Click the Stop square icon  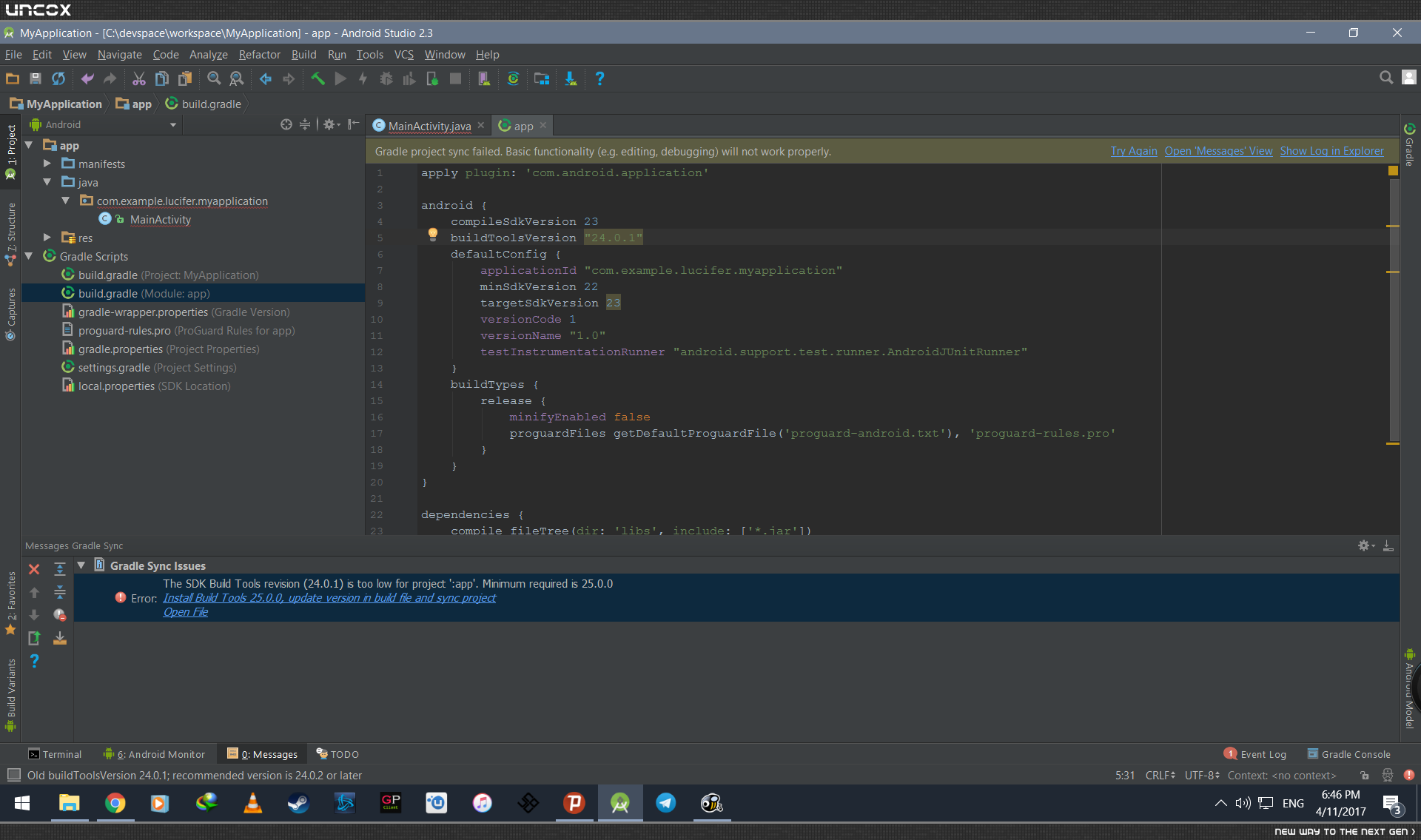(x=456, y=78)
